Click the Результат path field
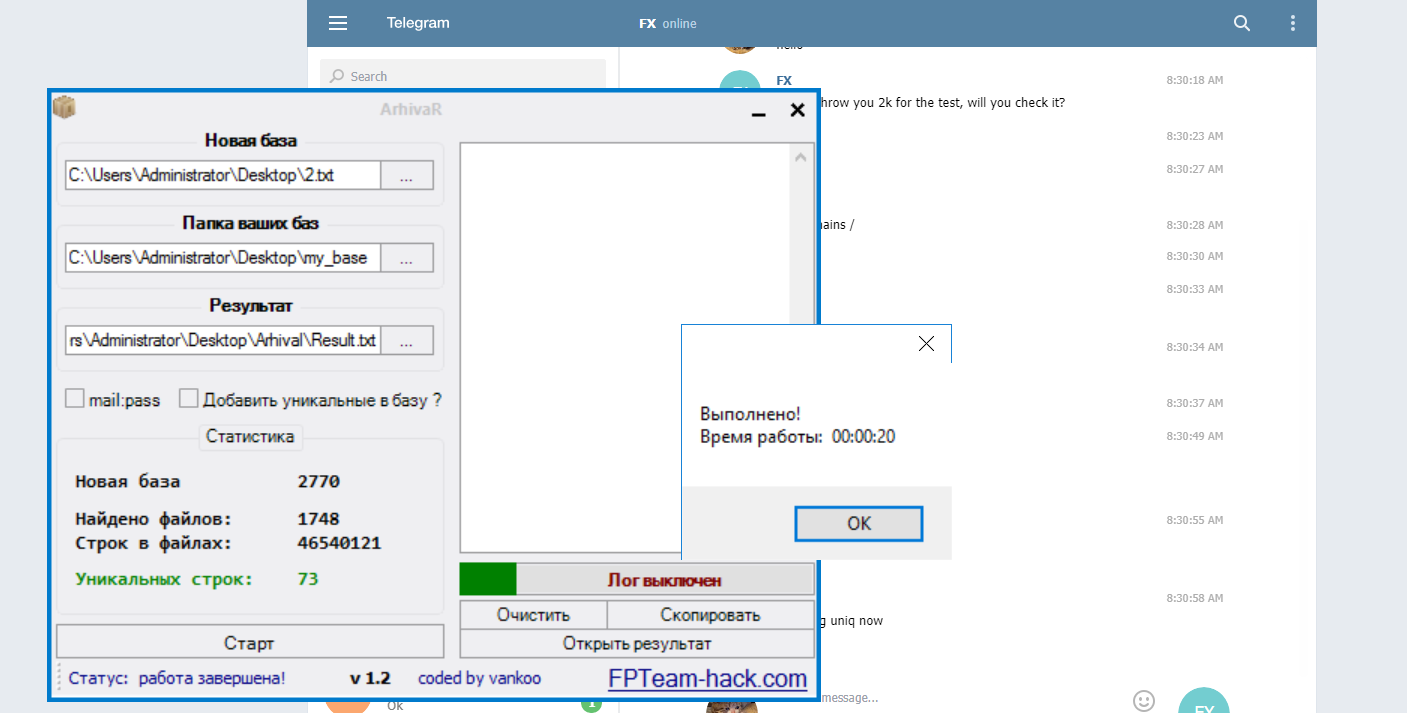This screenshot has height=713, width=1407. click(x=223, y=340)
